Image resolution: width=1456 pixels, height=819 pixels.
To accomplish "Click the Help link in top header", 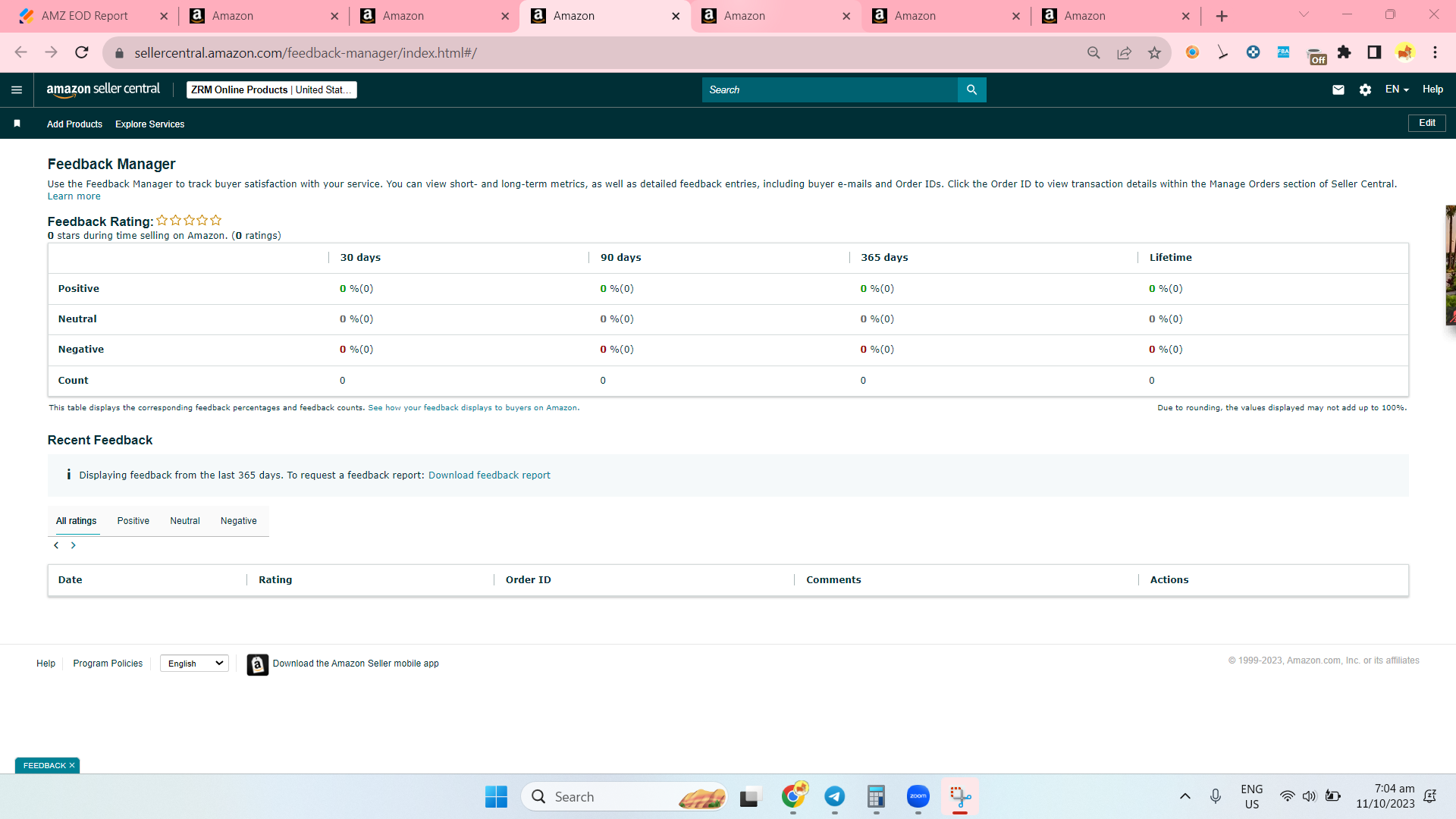I will pos(1432,89).
